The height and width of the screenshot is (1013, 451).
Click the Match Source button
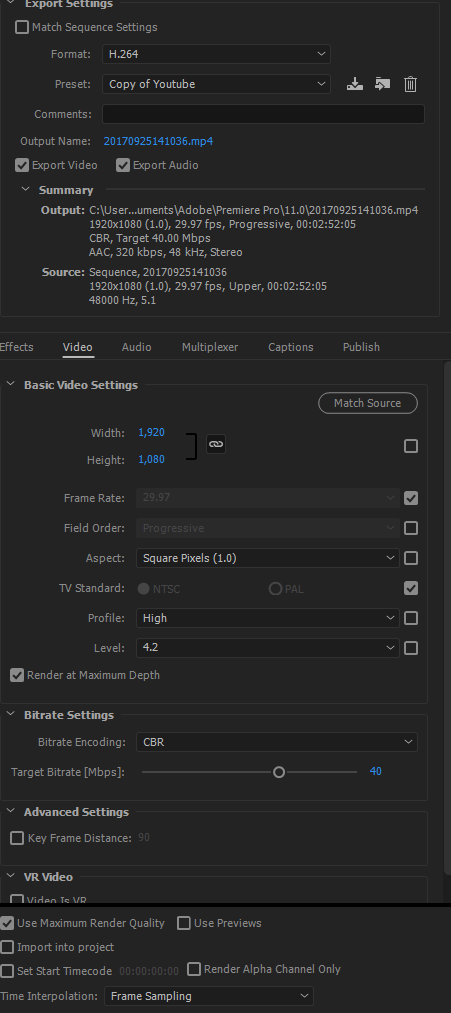(x=368, y=403)
